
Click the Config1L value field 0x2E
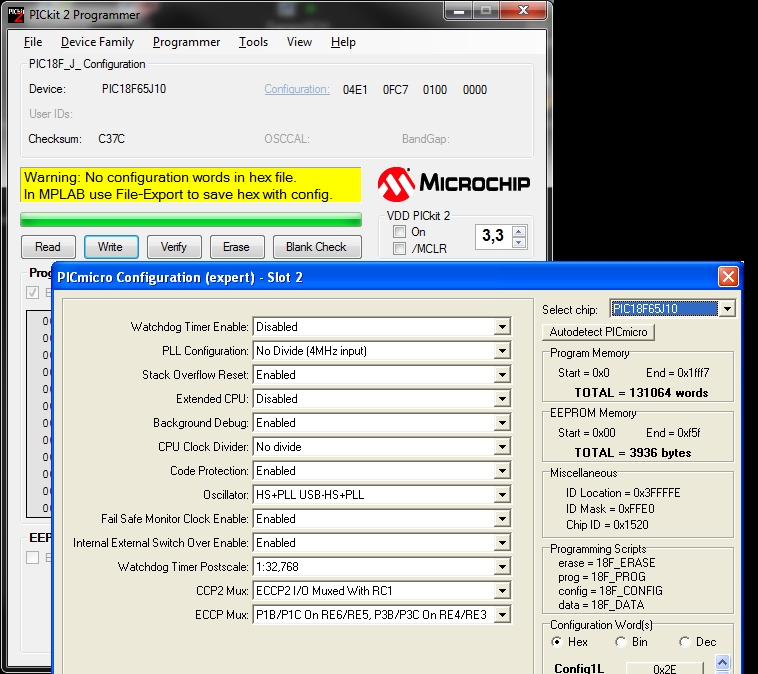(x=664, y=668)
